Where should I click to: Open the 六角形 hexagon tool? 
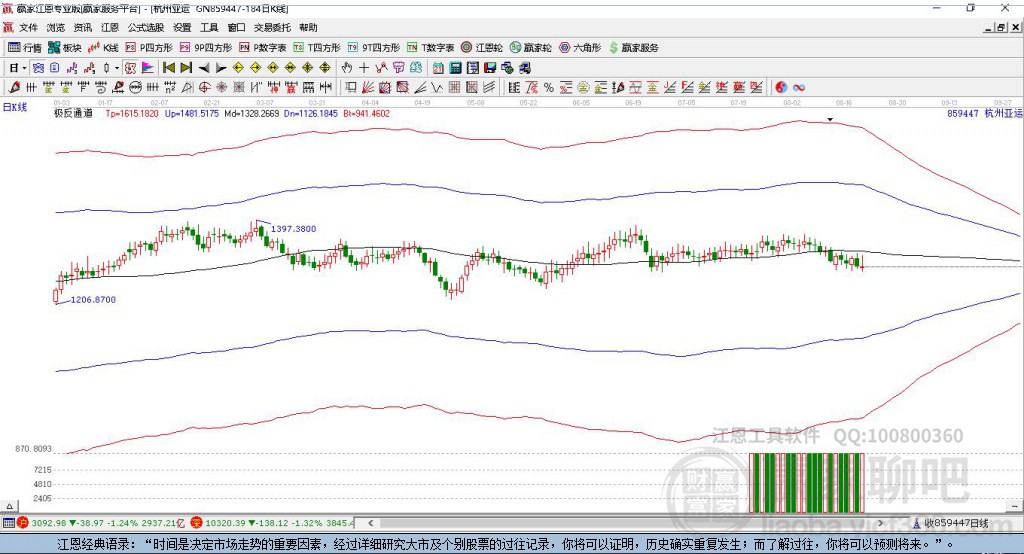(579, 48)
